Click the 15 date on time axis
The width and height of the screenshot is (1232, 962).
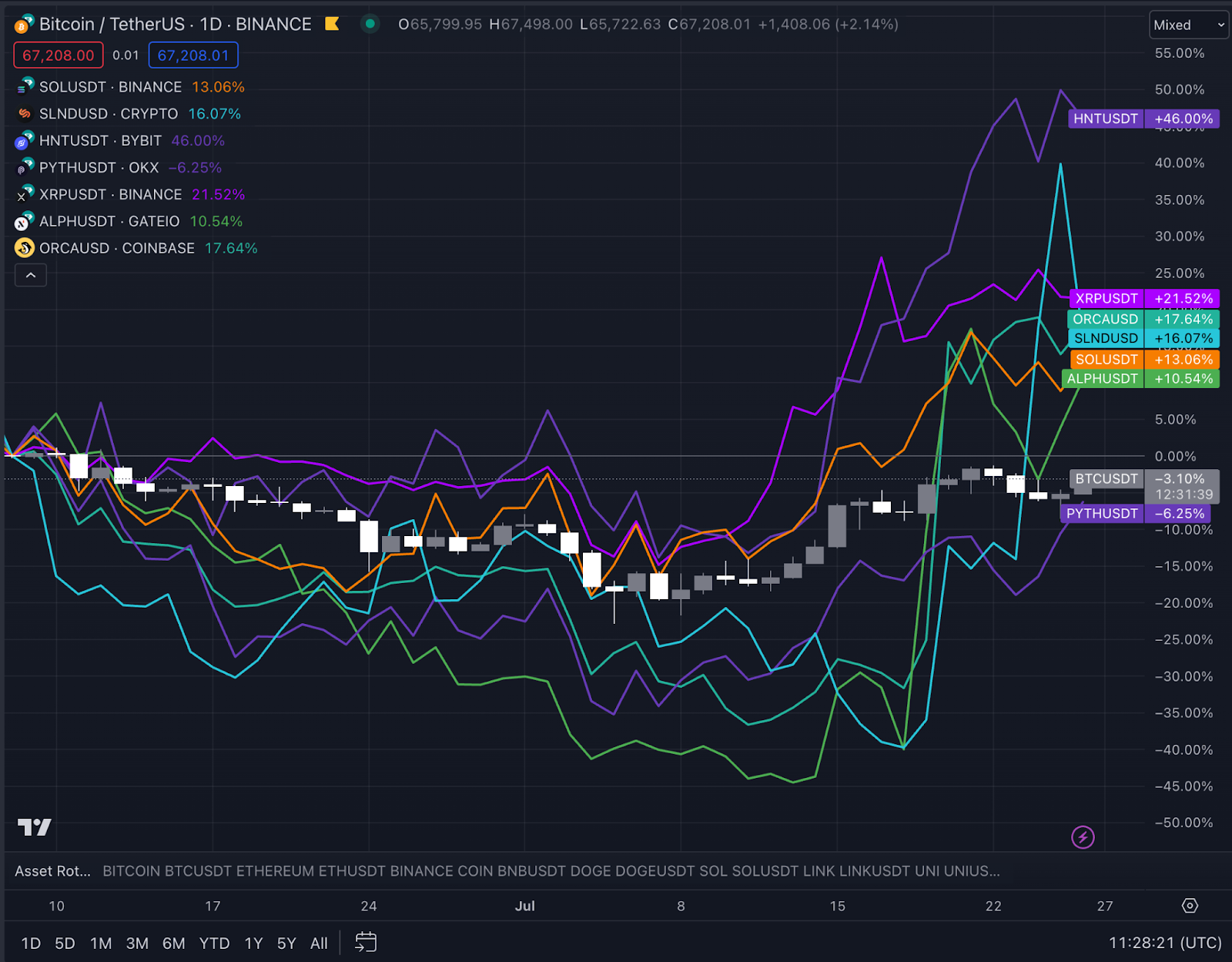click(x=838, y=906)
